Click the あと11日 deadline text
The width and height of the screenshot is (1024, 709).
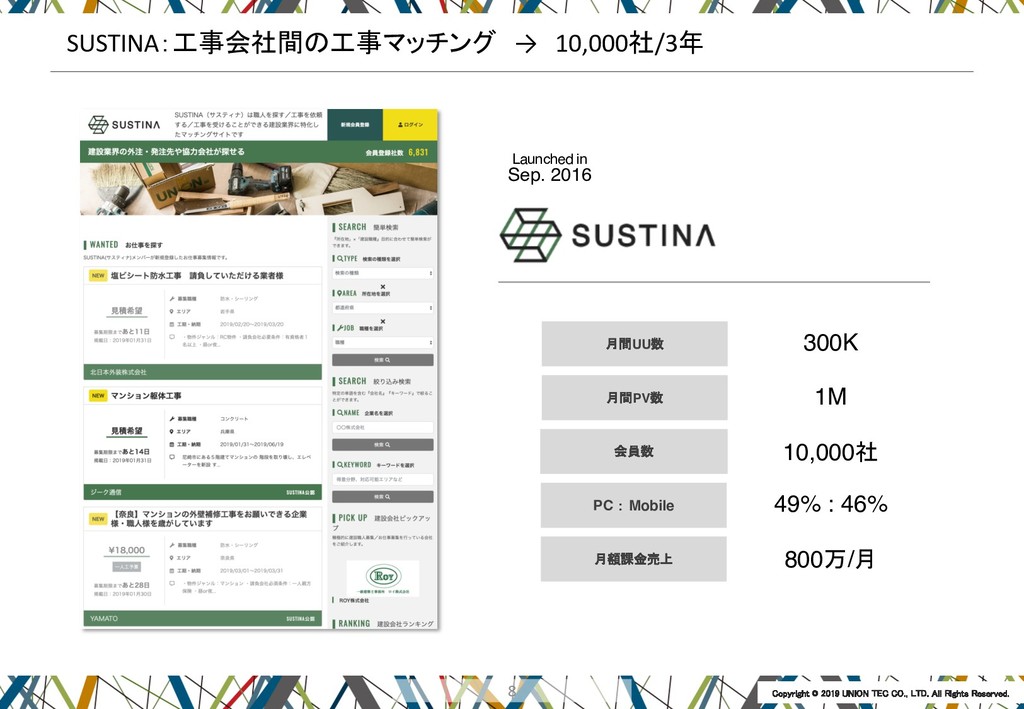click(x=135, y=332)
